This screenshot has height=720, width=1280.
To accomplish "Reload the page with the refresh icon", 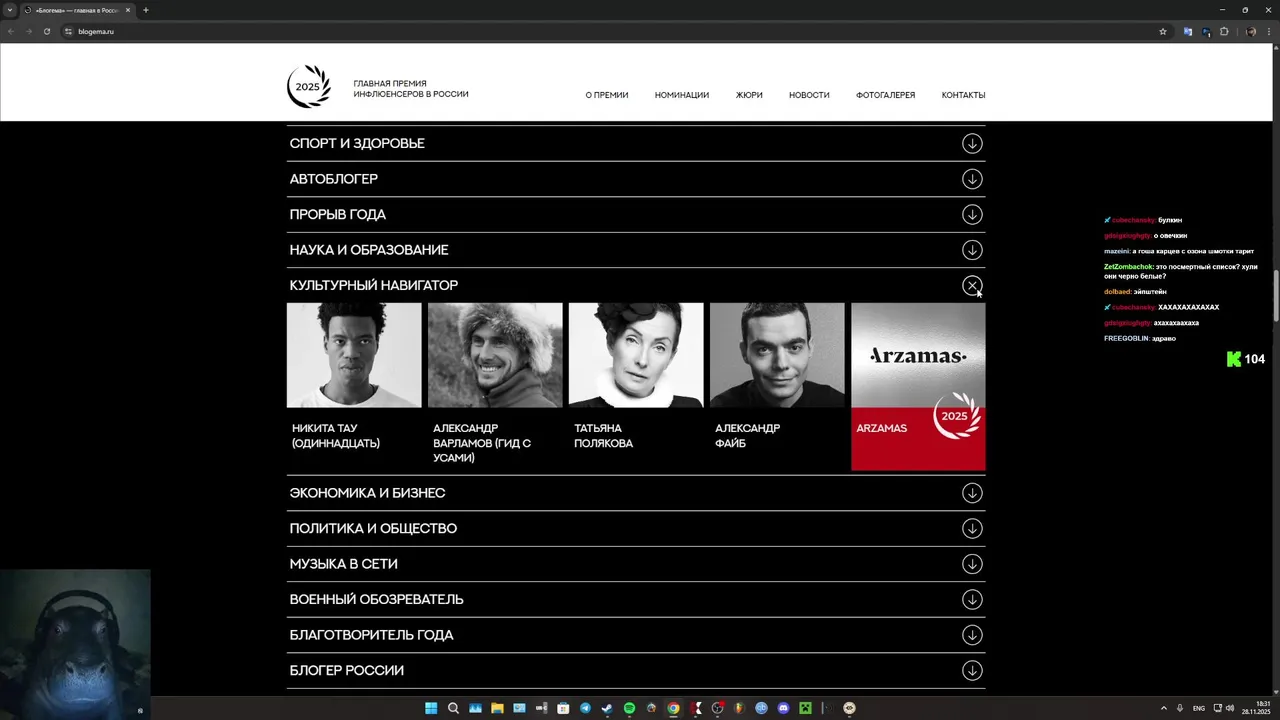I will pyautogui.click(x=46, y=31).
